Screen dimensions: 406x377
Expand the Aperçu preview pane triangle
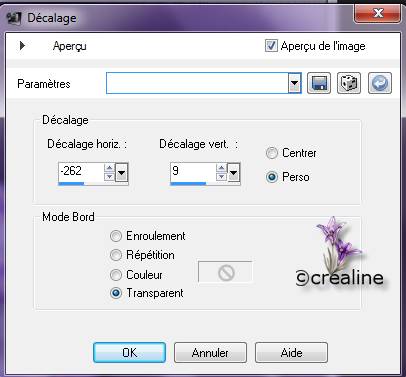22,46
